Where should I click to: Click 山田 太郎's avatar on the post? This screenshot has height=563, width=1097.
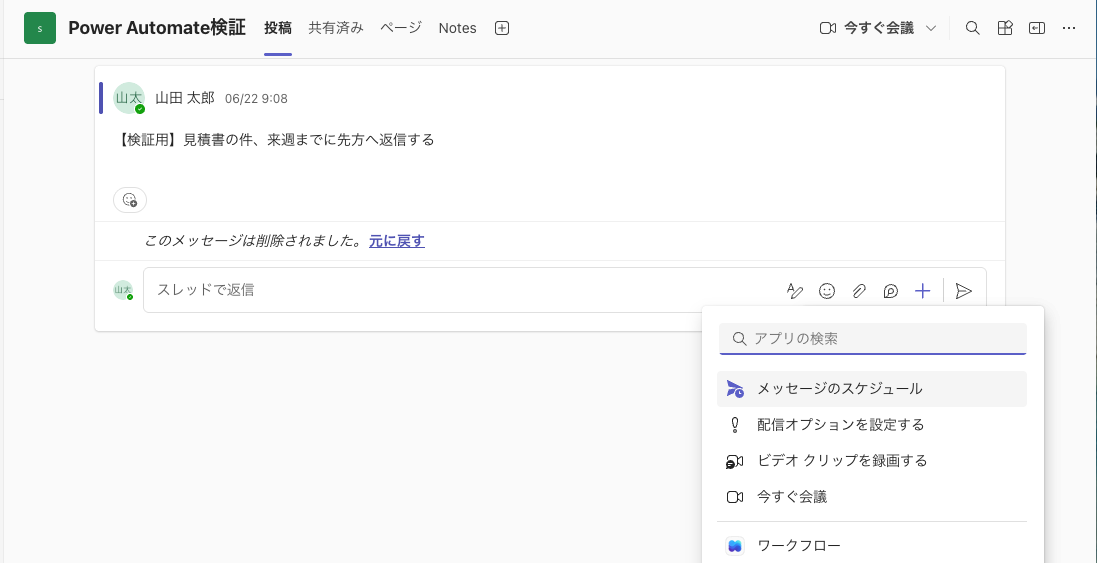pos(129,98)
